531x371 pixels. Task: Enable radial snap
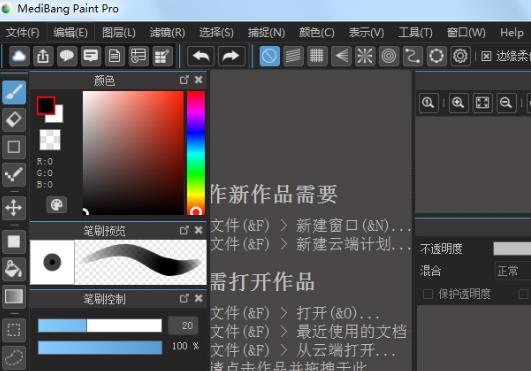pyautogui.click(x=365, y=56)
